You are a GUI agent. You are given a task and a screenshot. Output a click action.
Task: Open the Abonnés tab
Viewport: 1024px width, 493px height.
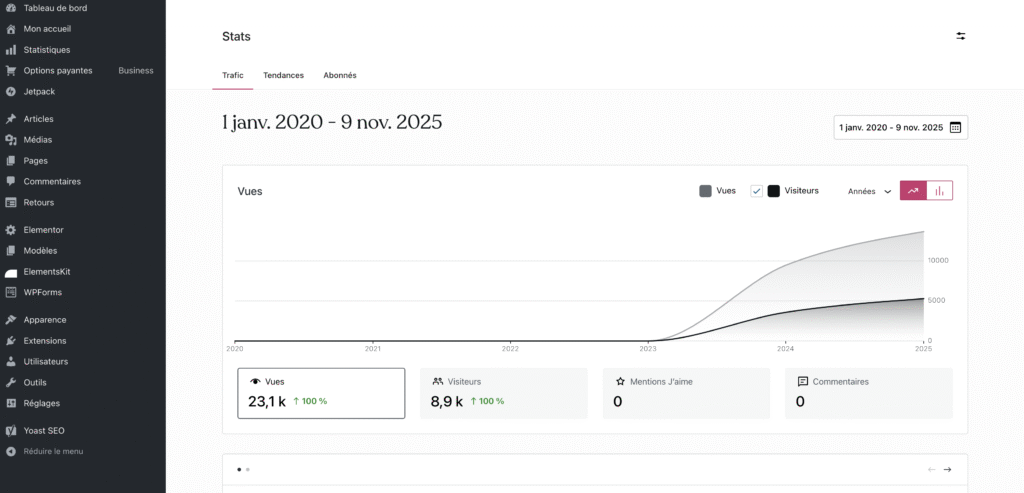click(x=340, y=75)
